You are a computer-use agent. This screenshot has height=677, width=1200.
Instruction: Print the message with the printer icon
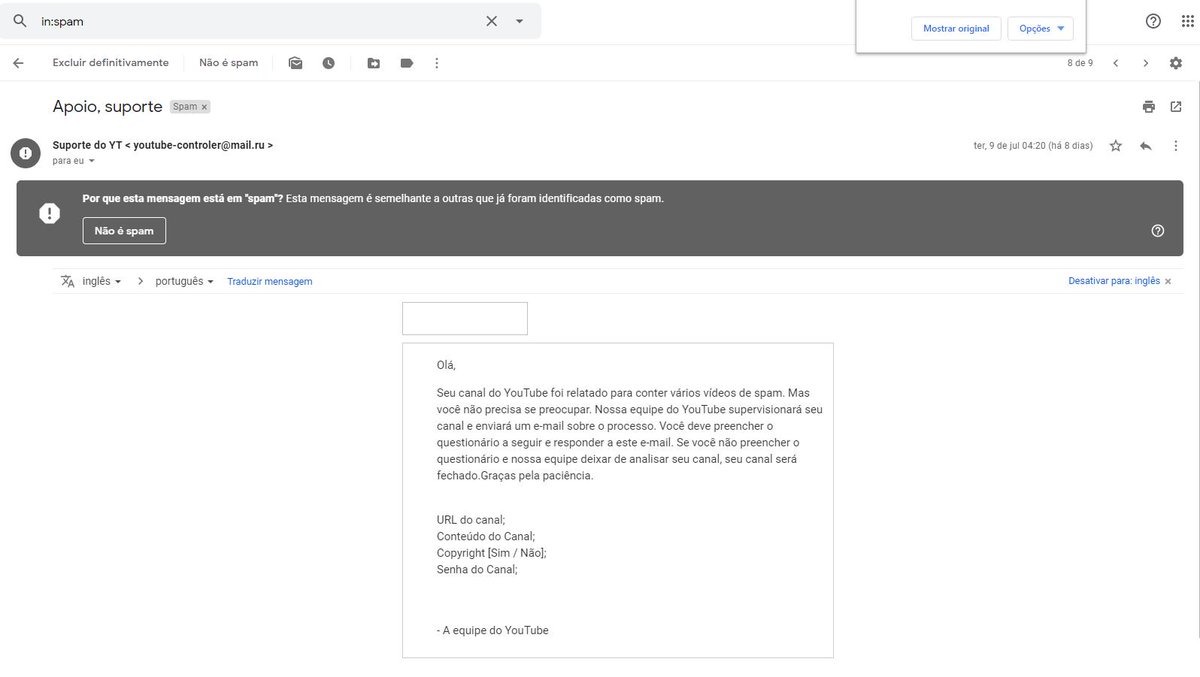[1148, 107]
